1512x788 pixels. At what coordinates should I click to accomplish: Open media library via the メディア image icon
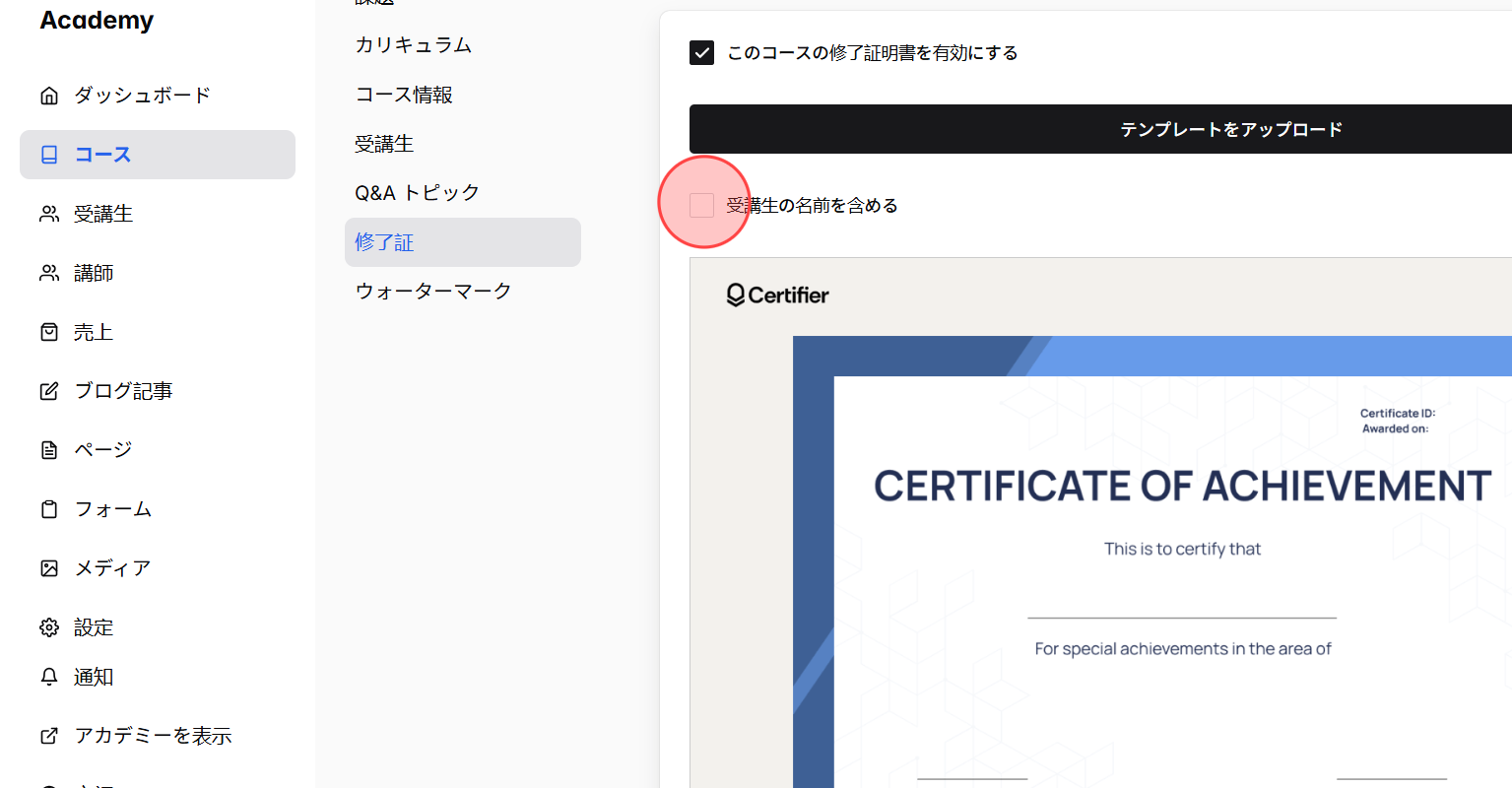pyautogui.click(x=48, y=567)
